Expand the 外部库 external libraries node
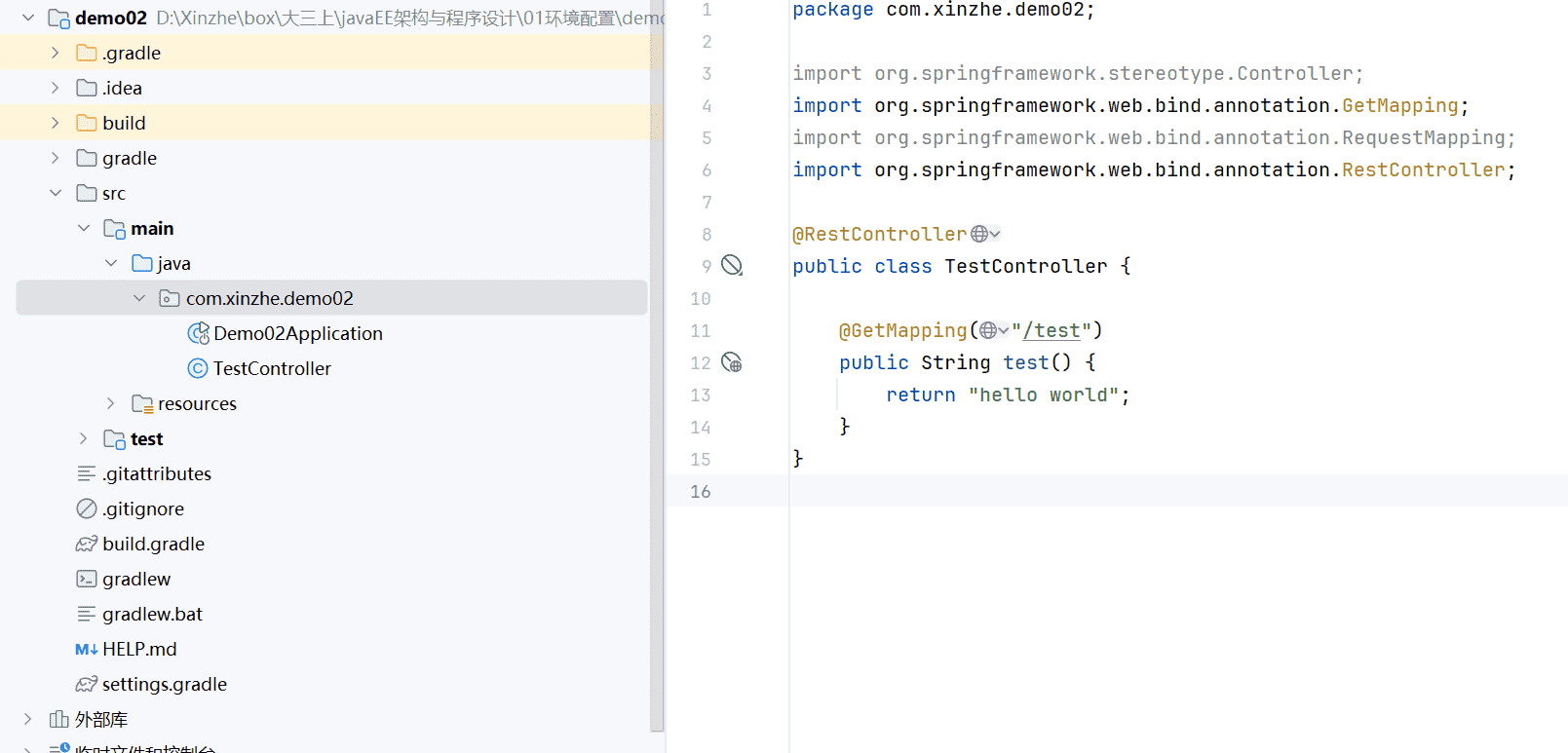This screenshot has height=753, width=1568. pos(28,719)
